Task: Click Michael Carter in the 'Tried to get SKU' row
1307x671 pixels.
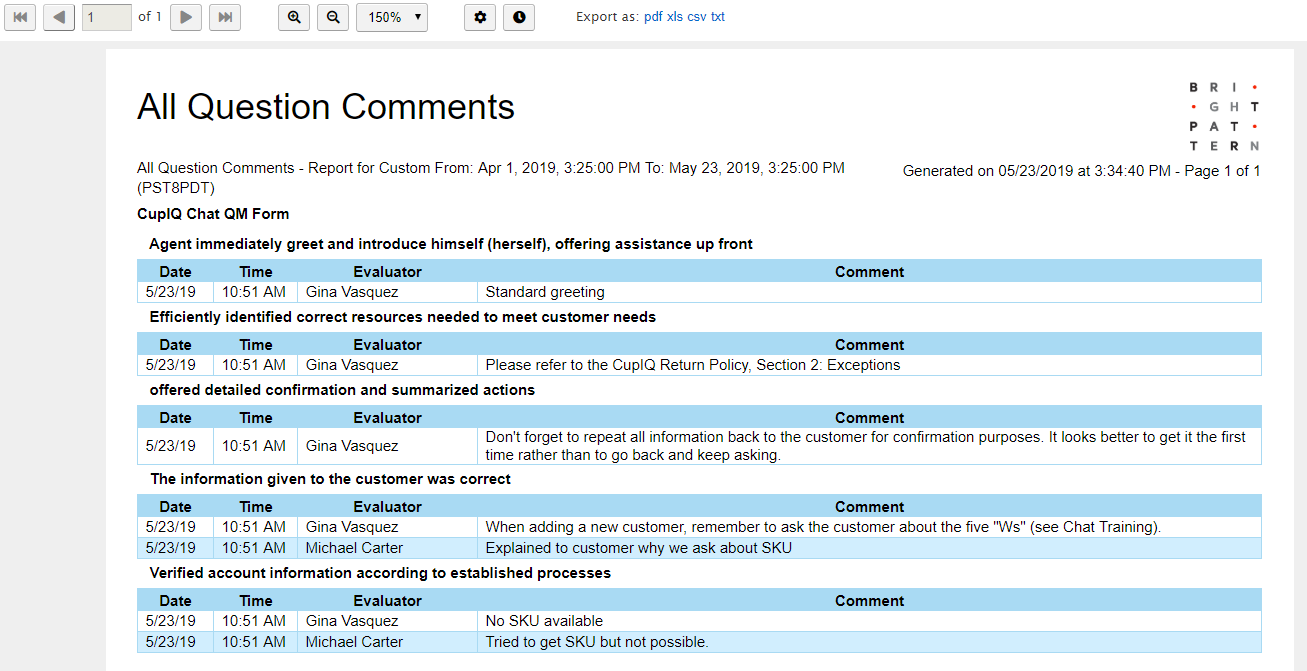Action: 354,642
